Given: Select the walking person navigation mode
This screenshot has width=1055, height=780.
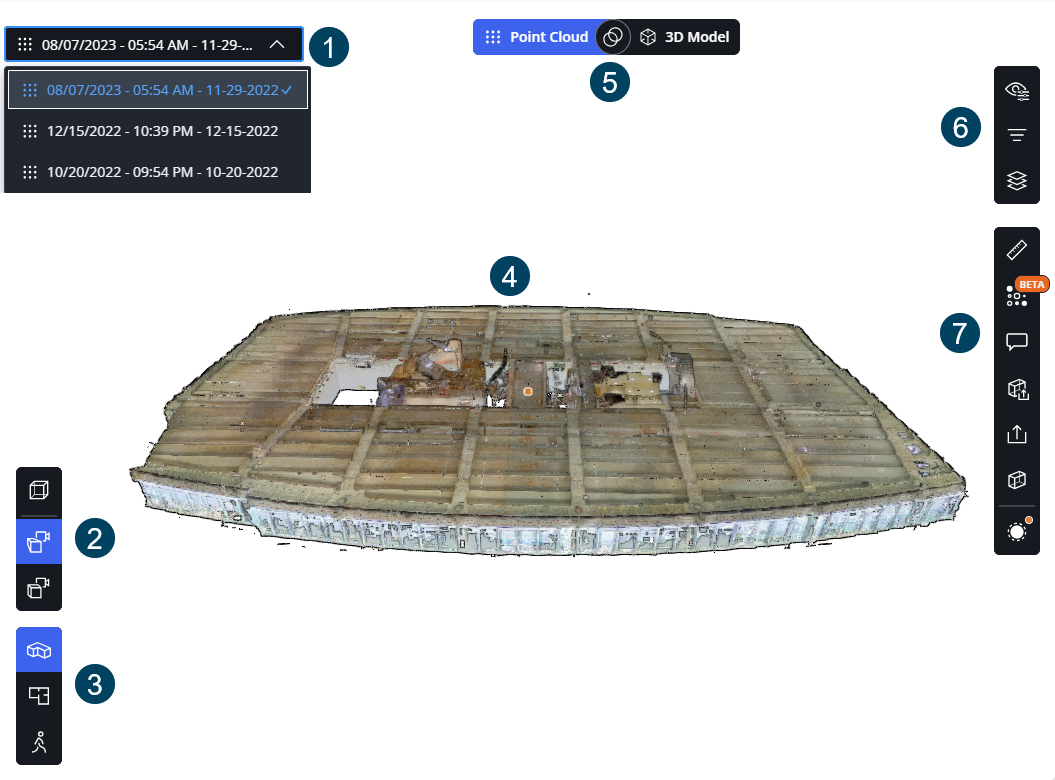Looking at the screenshot, I should (39, 742).
